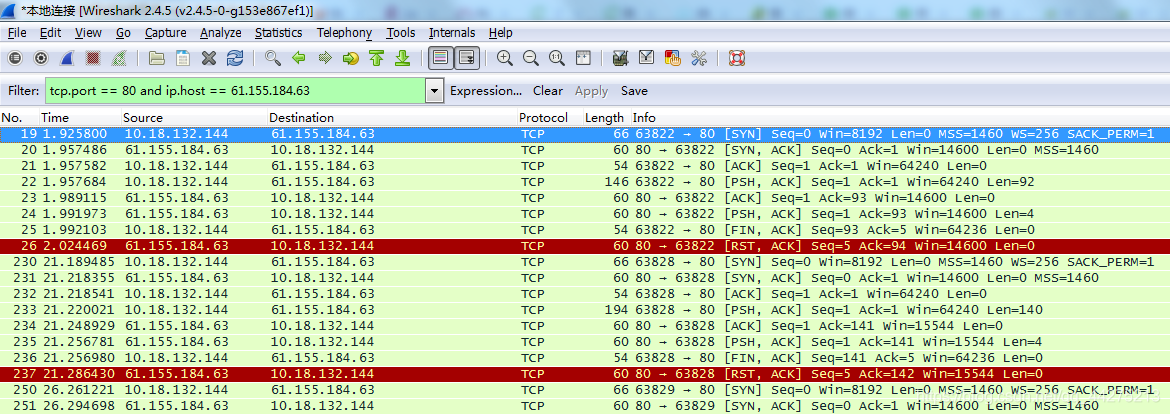
Task: Open the Tools menu
Action: coord(401,33)
